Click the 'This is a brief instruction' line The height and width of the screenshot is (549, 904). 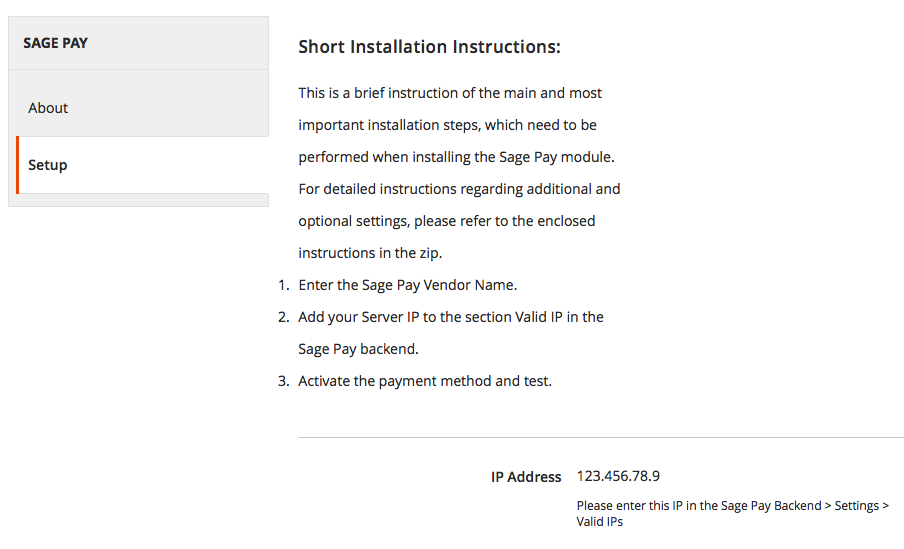point(450,93)
